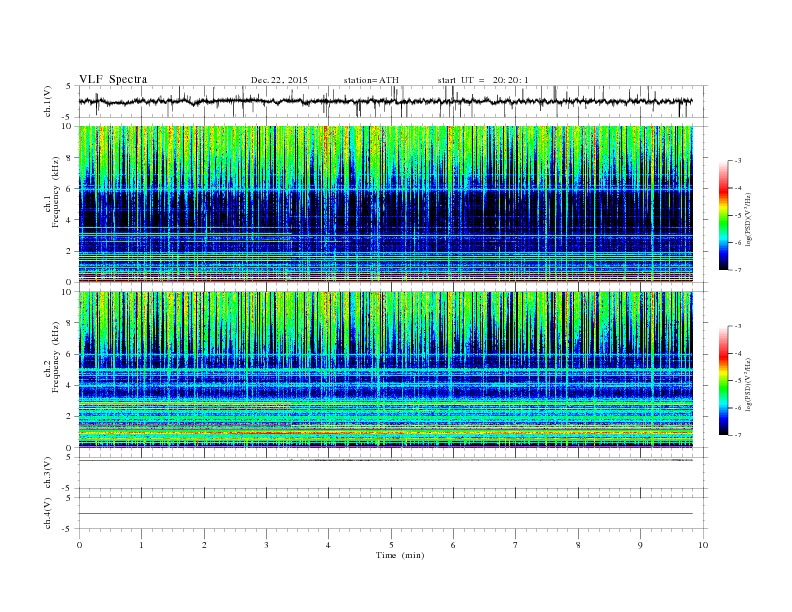This screenshot has height=612, width=792.
Task: Click the ch.1 spectrogram color scale bar
Action: pos(724,216)
